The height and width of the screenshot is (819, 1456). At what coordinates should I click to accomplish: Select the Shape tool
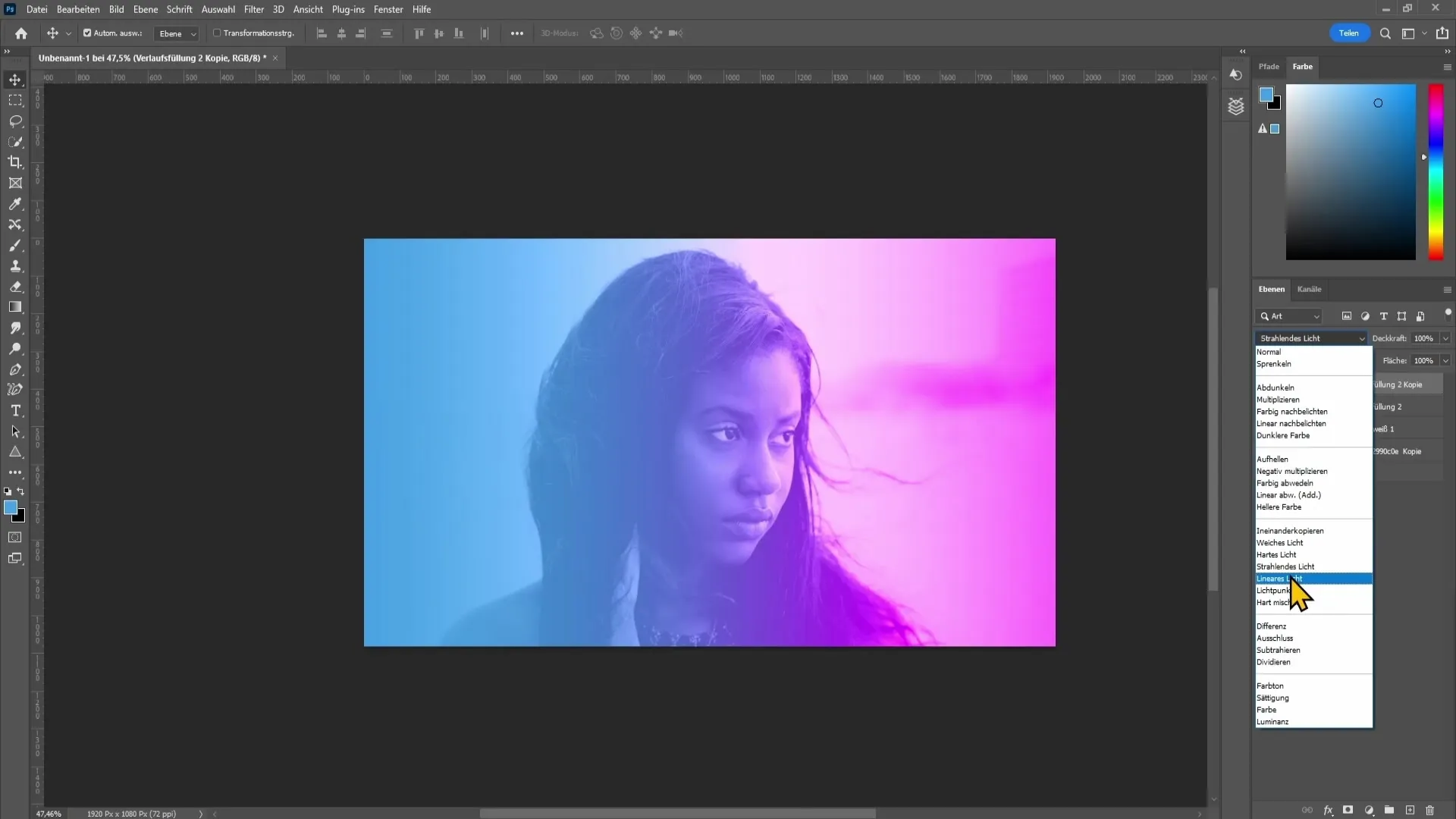point(15,452)
